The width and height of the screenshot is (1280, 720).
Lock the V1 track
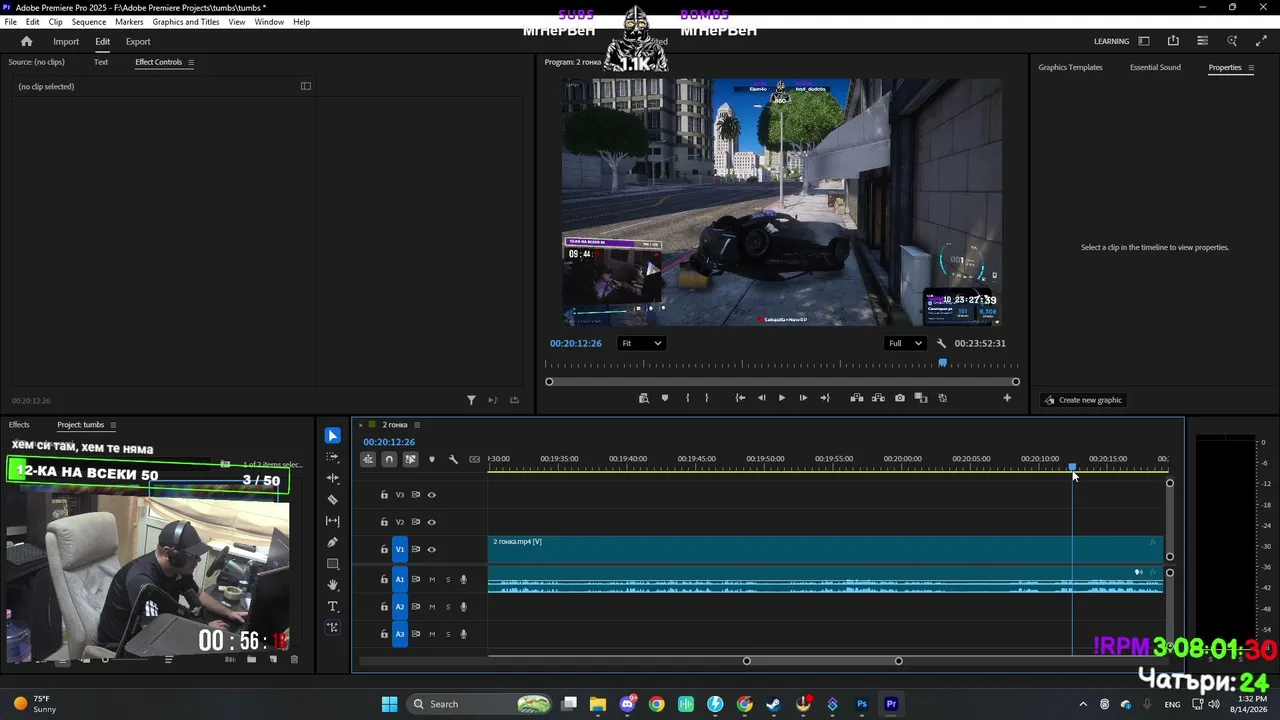tap(384, 549)
